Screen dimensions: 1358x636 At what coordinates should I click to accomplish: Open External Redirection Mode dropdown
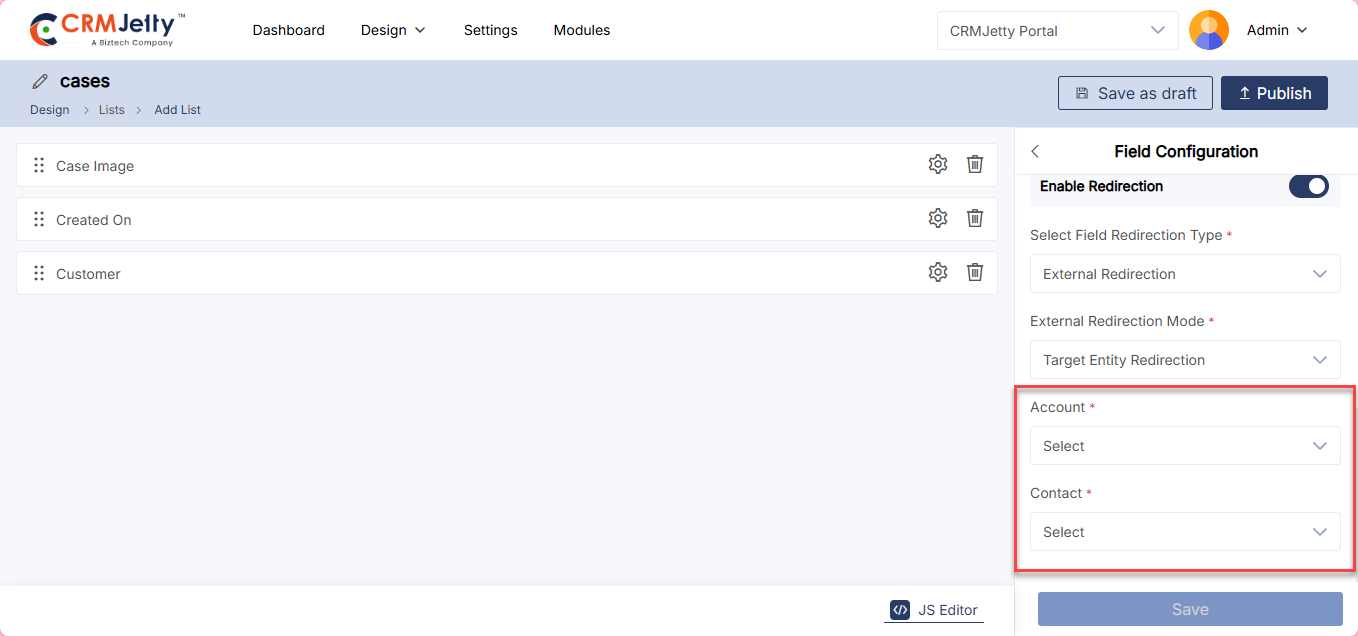[1184, 360]
